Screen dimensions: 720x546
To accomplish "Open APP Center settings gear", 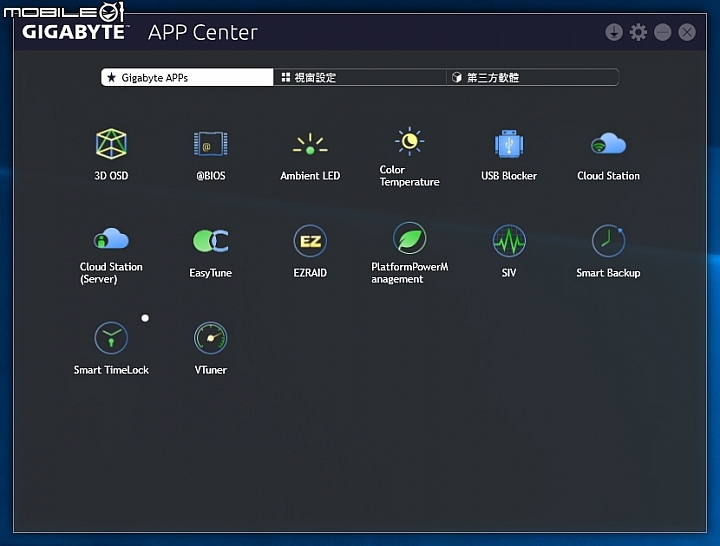I will point(638,32).
